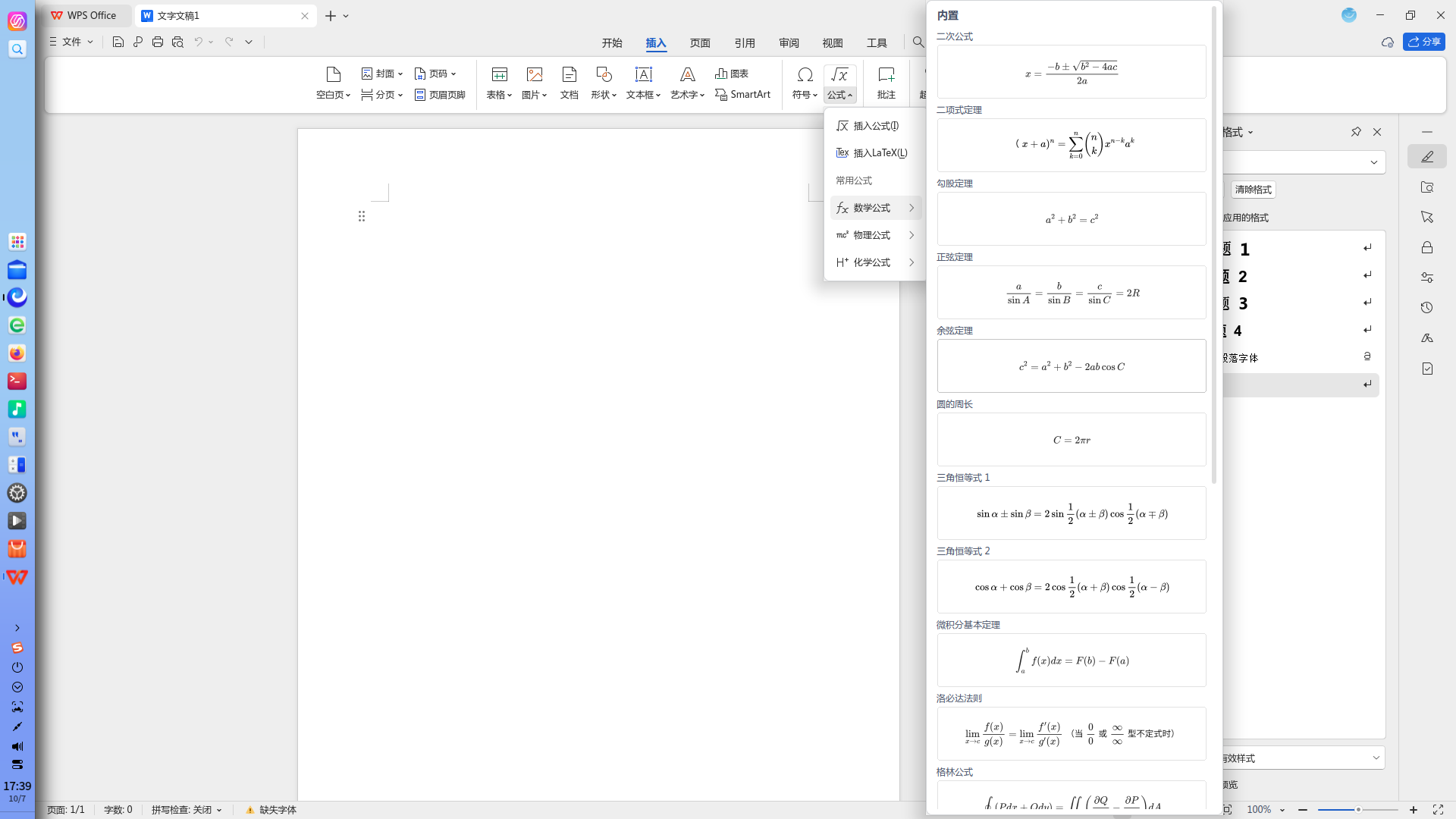
Task: Click the 分享 share button
Action: (x=1423, y=42)
